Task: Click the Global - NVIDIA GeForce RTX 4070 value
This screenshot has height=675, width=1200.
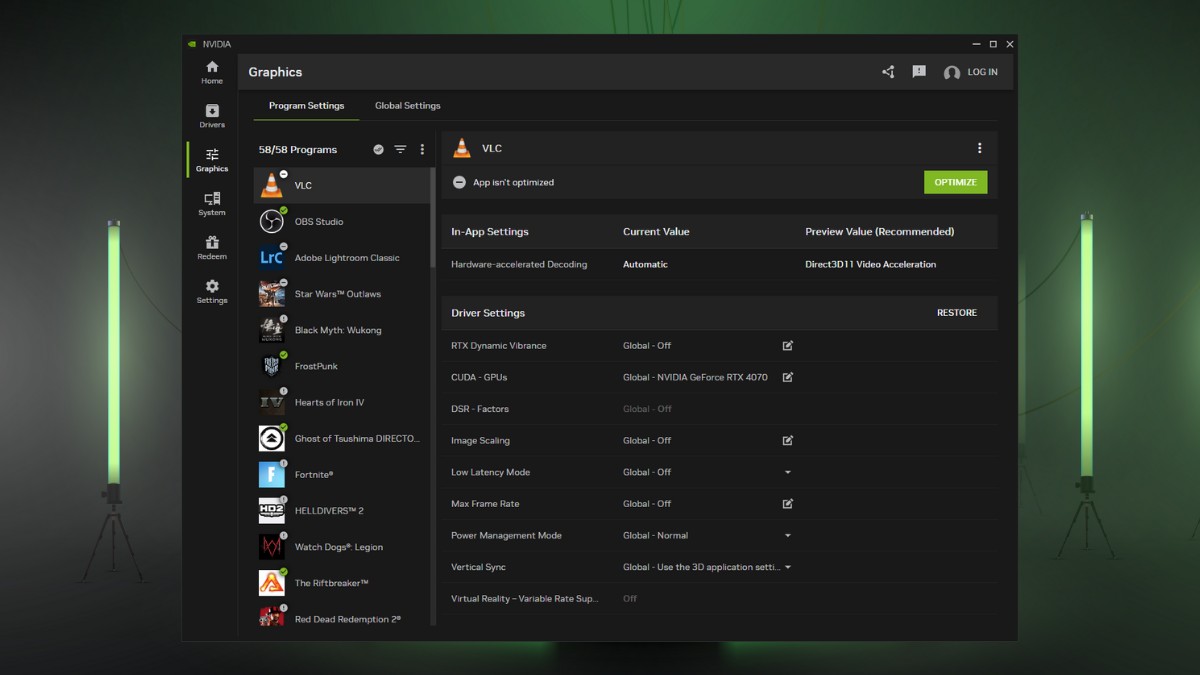Action: (695, 378)
